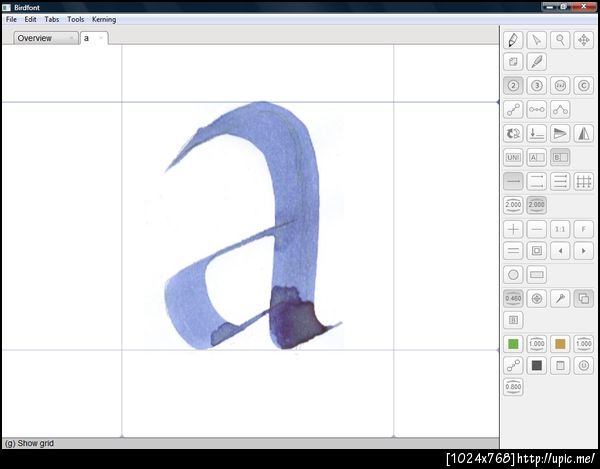This screenshot has width=600, height=469.
Task: Click the circled U icon
Action: pyautogui.click(x=584, y=366)
